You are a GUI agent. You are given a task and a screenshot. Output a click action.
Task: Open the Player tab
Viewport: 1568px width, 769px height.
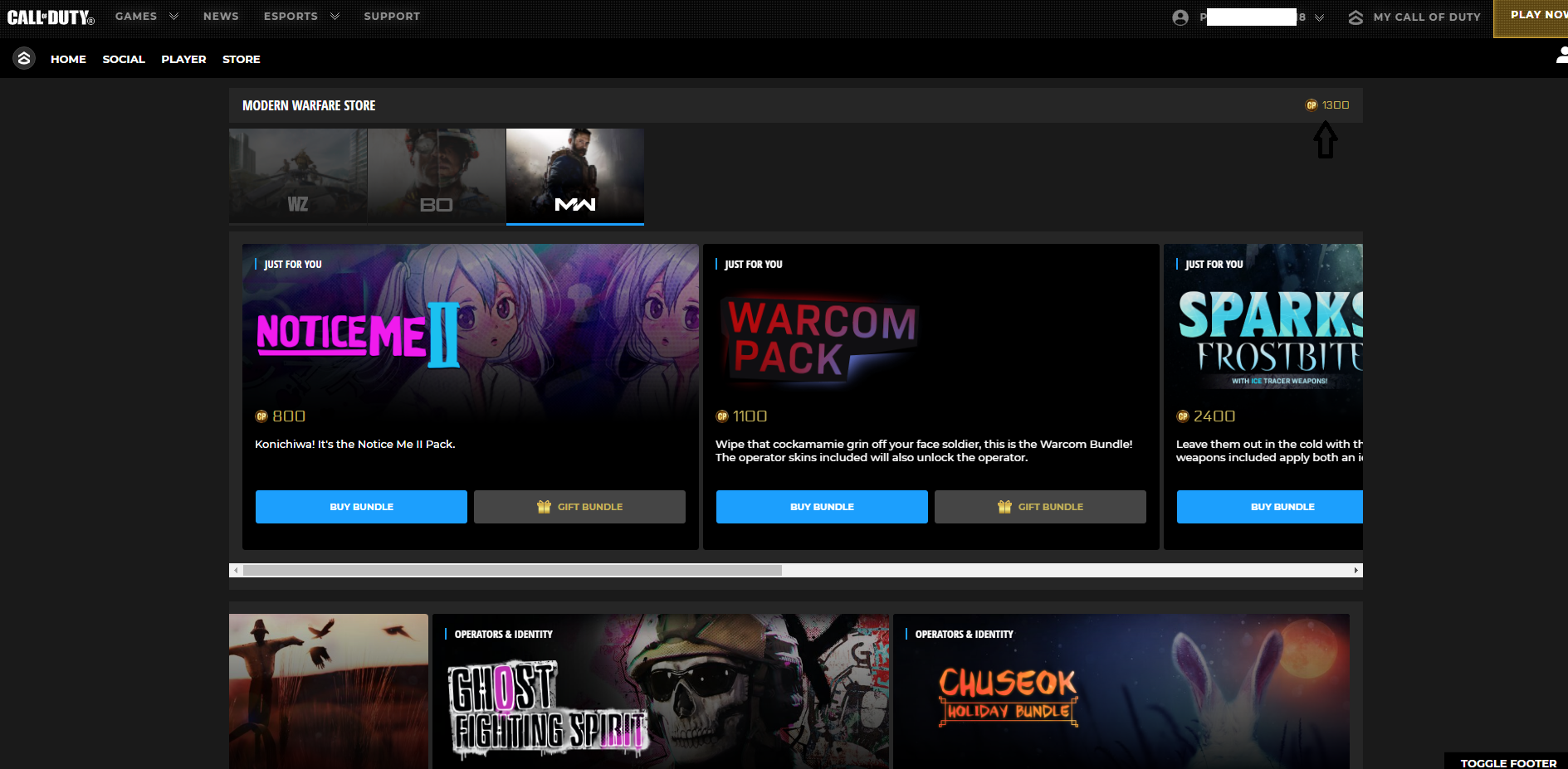pos(183,59)
